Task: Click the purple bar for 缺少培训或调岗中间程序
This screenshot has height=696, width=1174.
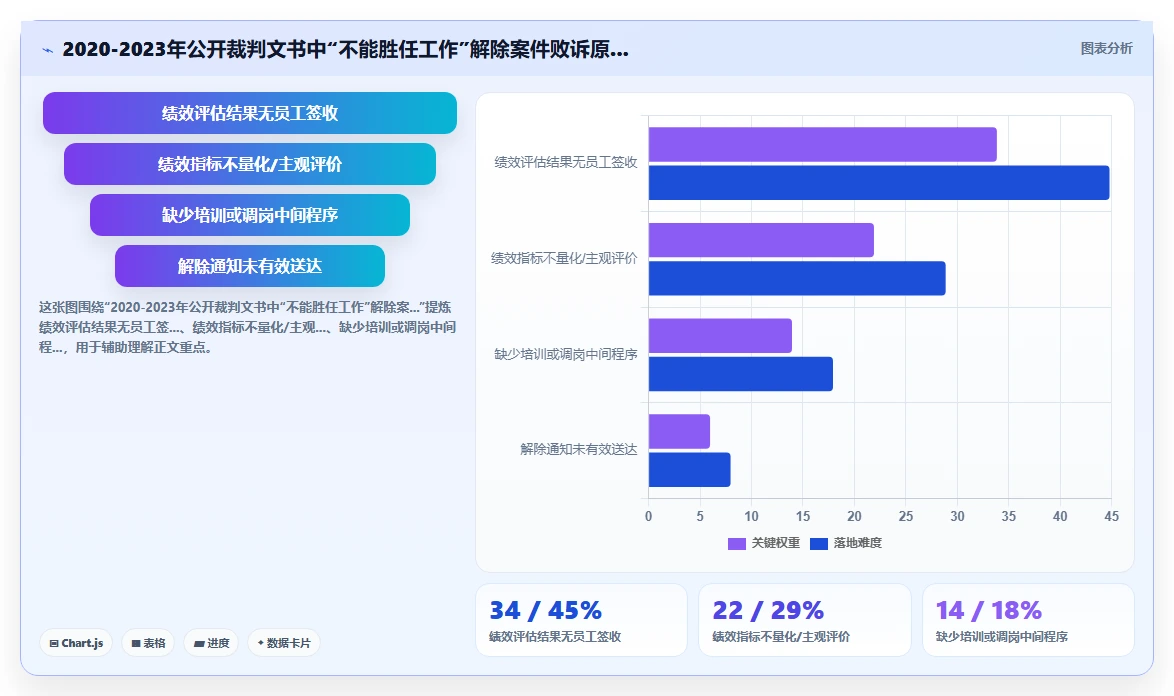Action: coord(720,336)
